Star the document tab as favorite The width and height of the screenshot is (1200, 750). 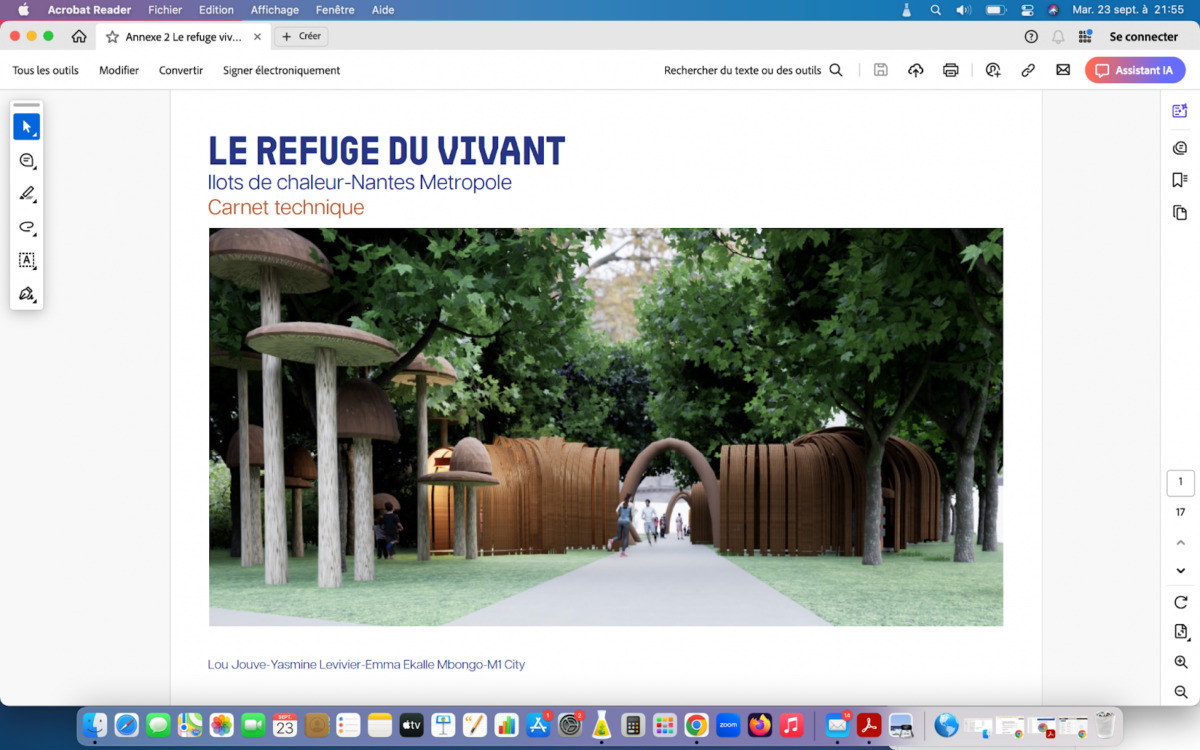(x=112, y=37)
